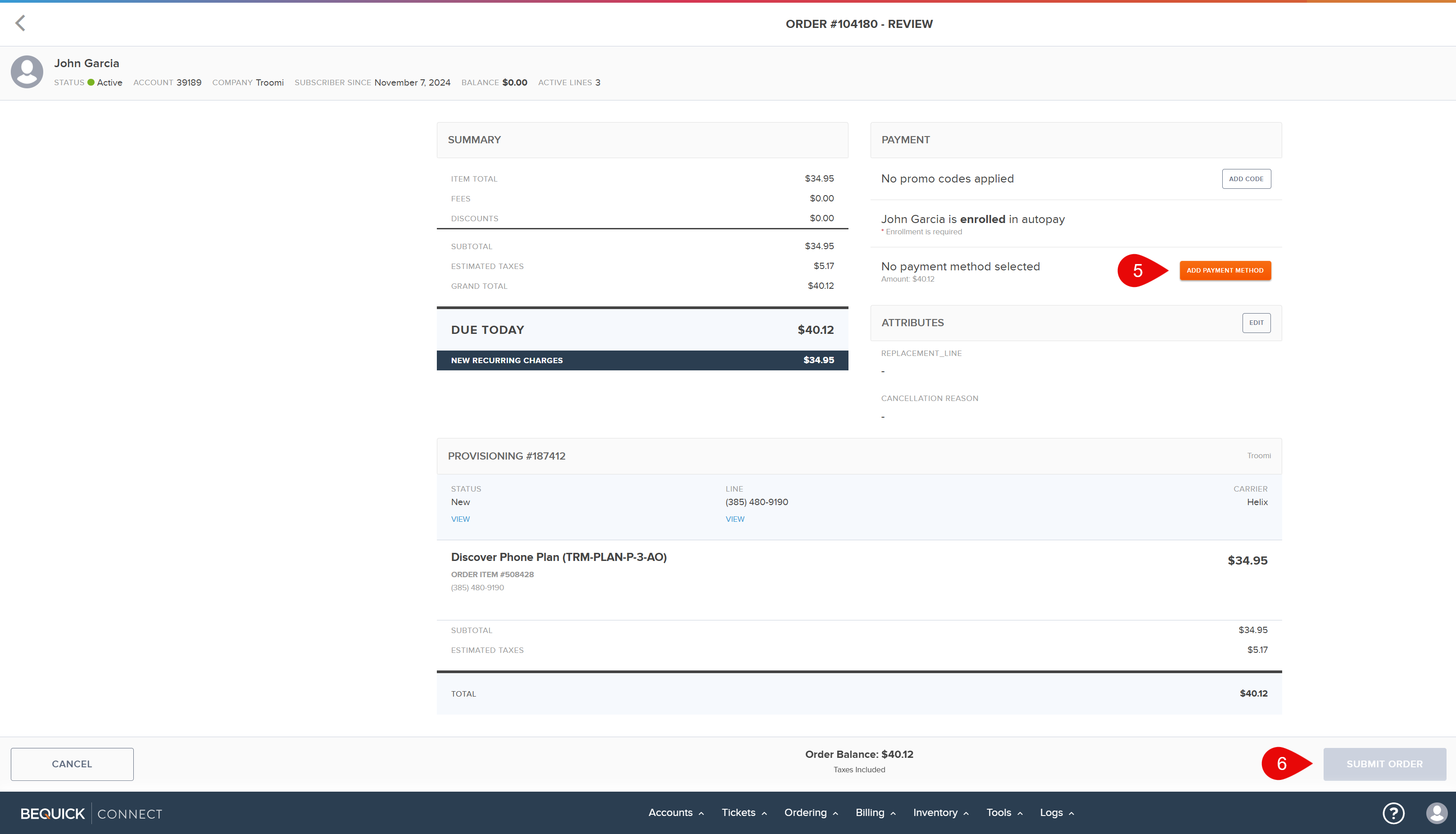Open the Inventory menu
The width and height of the screenshot is (1456, 834).
[x=940, y=813]
